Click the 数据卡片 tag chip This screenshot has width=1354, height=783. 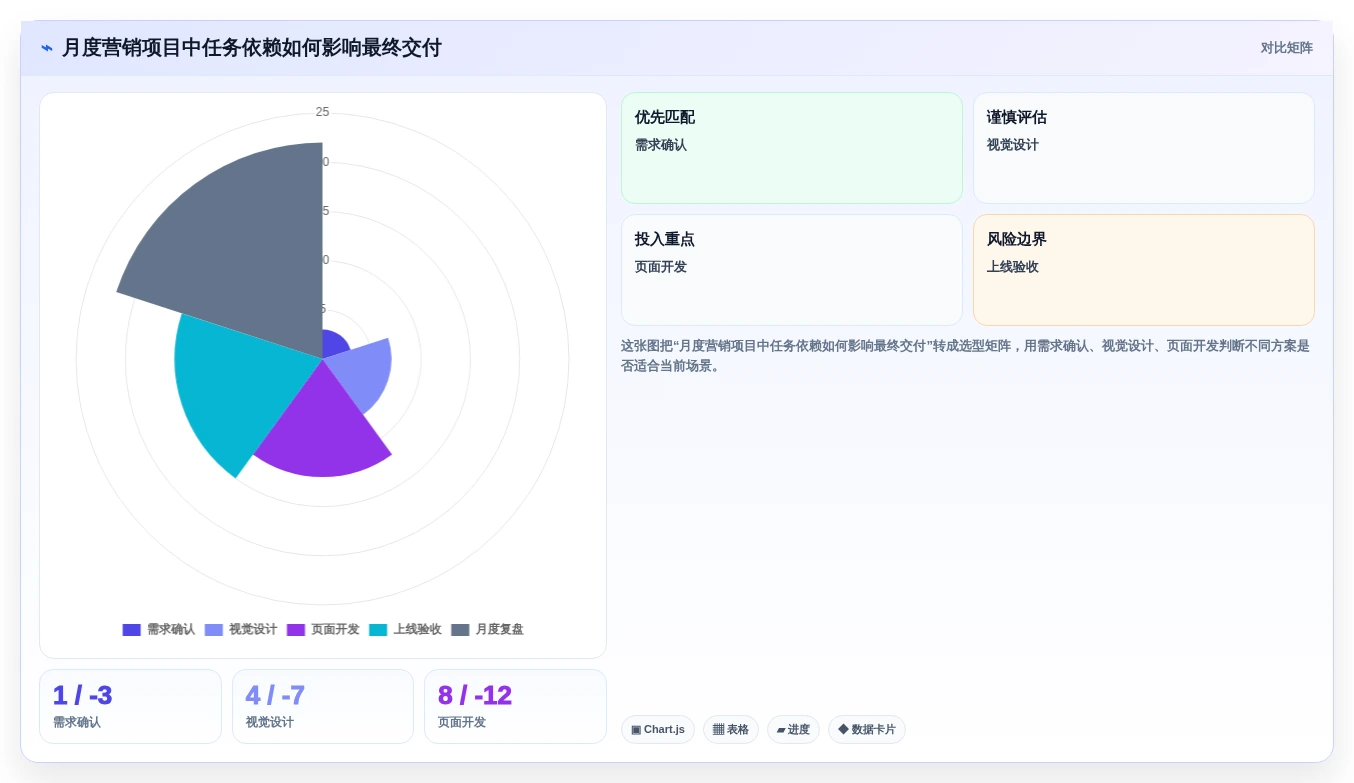tap(867, 730)
